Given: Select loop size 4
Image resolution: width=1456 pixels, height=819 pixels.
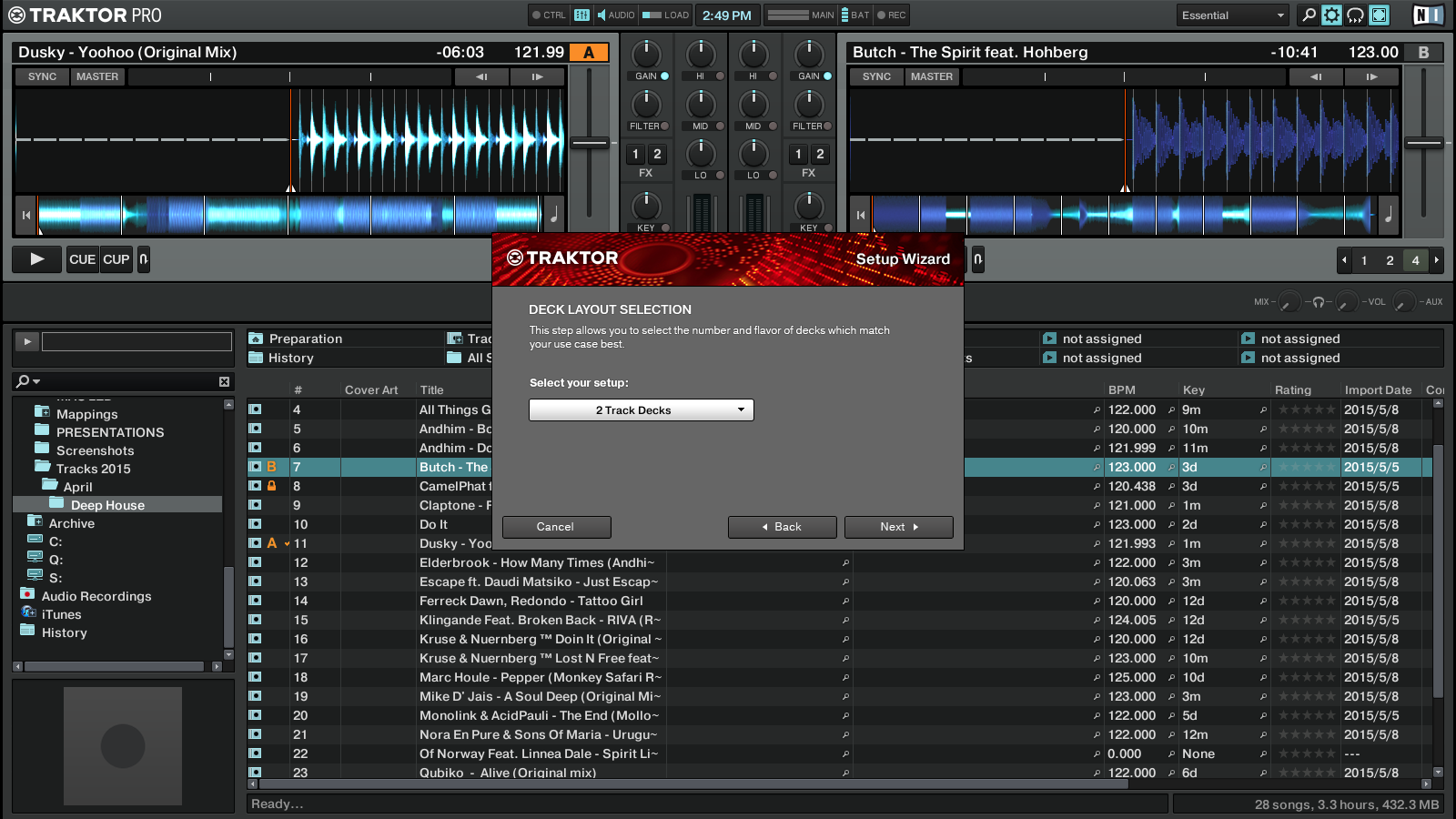Looking at the screenshot, I should coord(1415,260).
